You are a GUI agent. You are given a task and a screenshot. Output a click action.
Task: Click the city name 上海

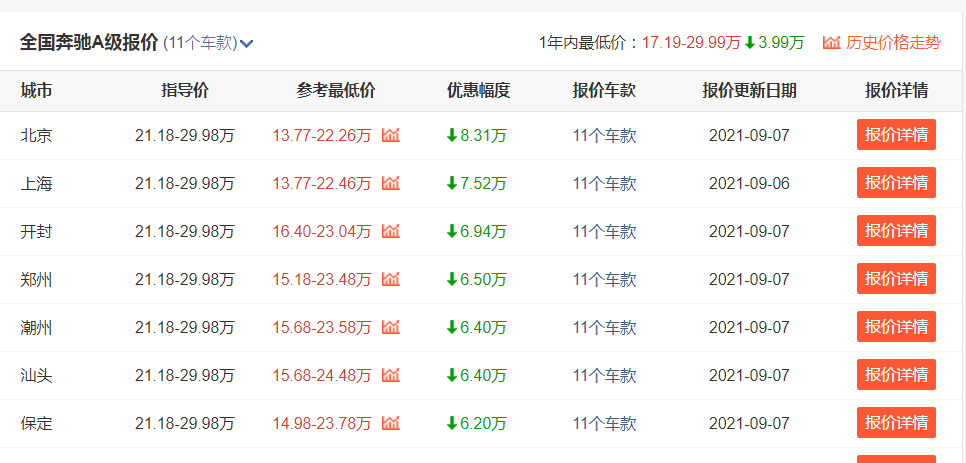36,183
